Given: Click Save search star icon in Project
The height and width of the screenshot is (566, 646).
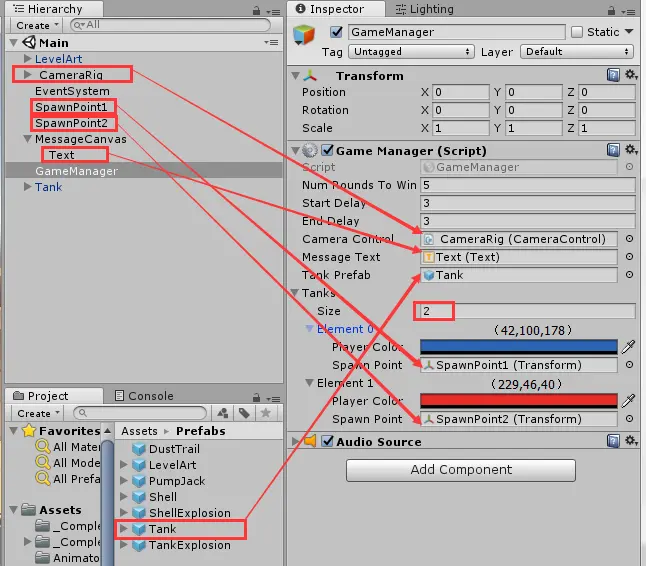Looking at the screenshot, I should pos(266,413).
